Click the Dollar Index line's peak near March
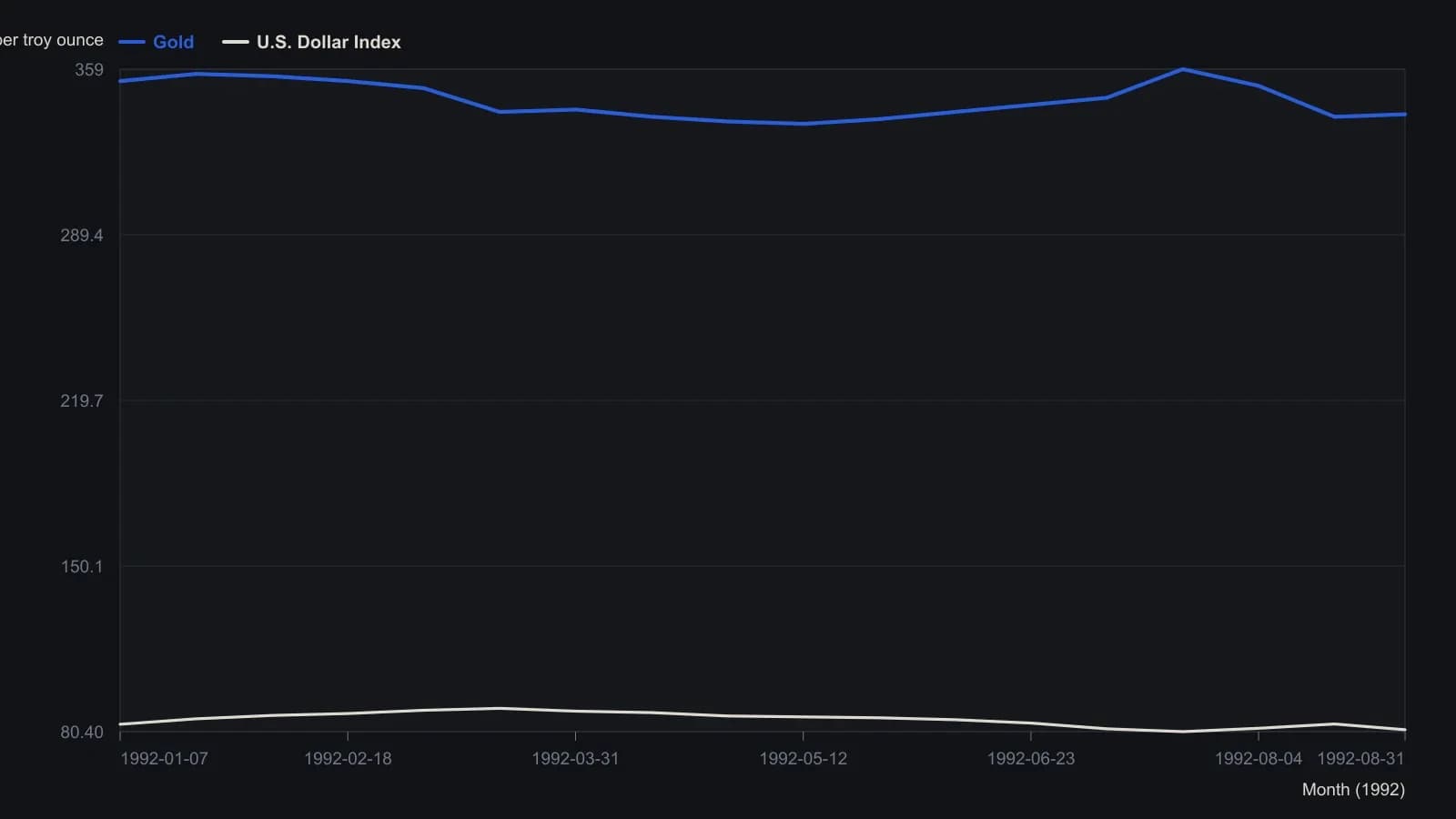The width and height of the screenshot is (1456, 819). [x=499, y=708]
